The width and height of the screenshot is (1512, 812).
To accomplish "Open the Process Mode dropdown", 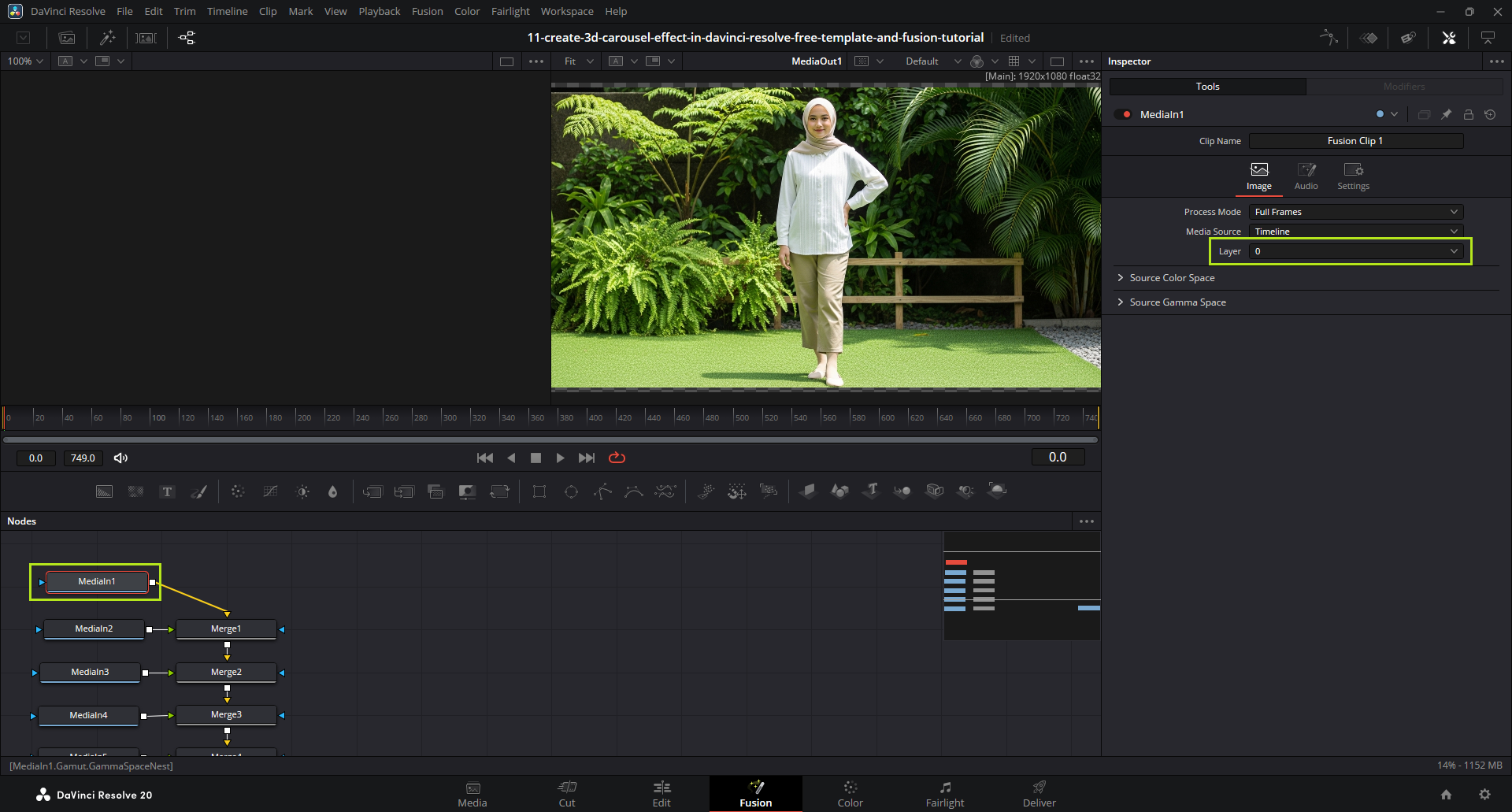I will tap(1355, 212).
